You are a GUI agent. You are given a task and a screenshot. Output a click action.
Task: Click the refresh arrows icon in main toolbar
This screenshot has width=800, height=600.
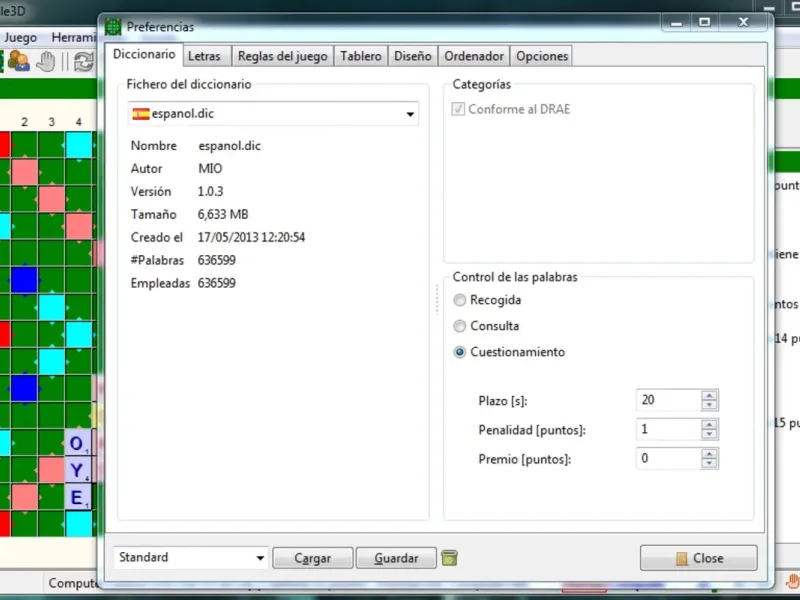point(84,62)
